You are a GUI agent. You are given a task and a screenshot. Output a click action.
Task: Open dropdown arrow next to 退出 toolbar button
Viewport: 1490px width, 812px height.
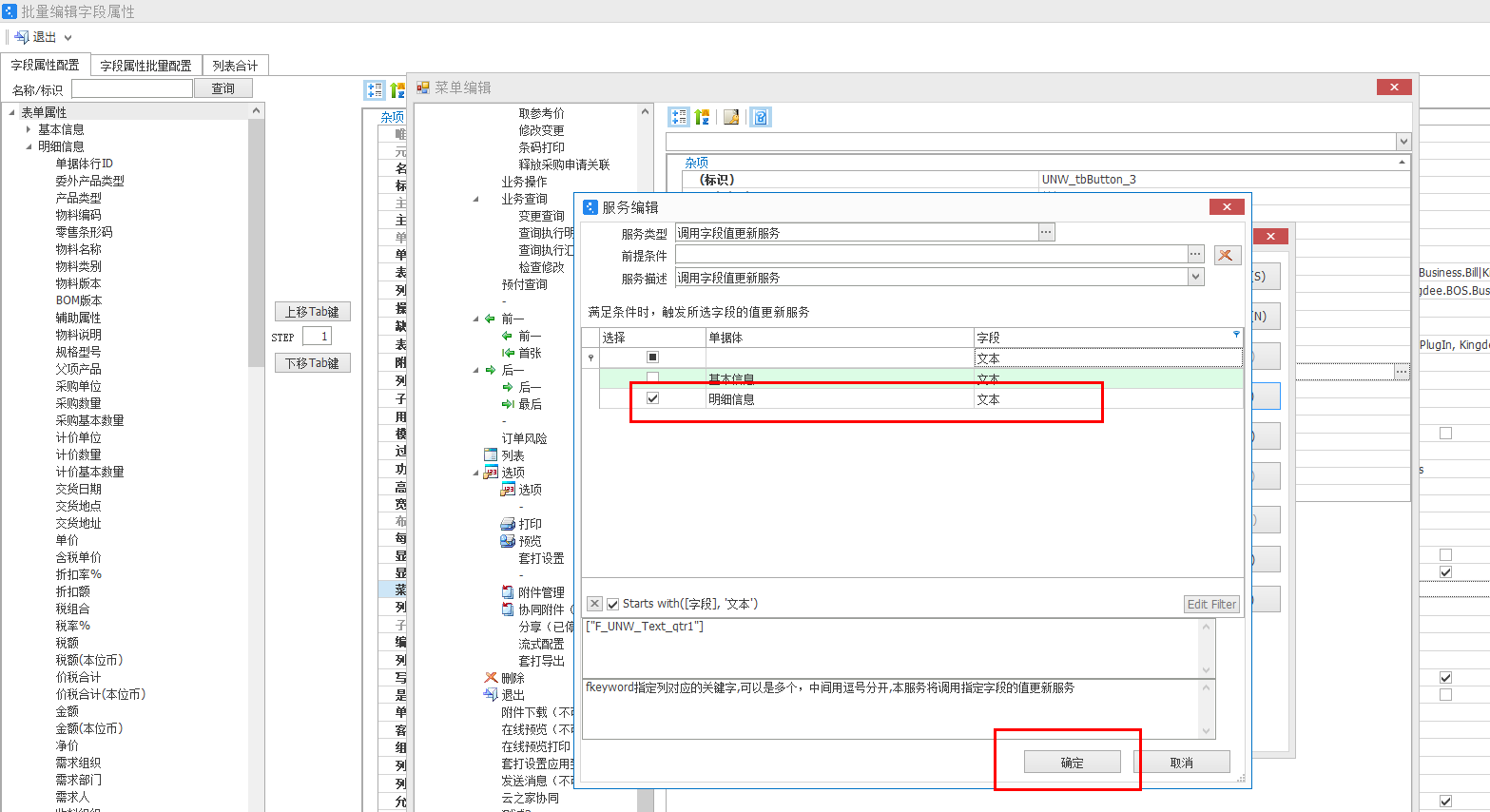68,38
